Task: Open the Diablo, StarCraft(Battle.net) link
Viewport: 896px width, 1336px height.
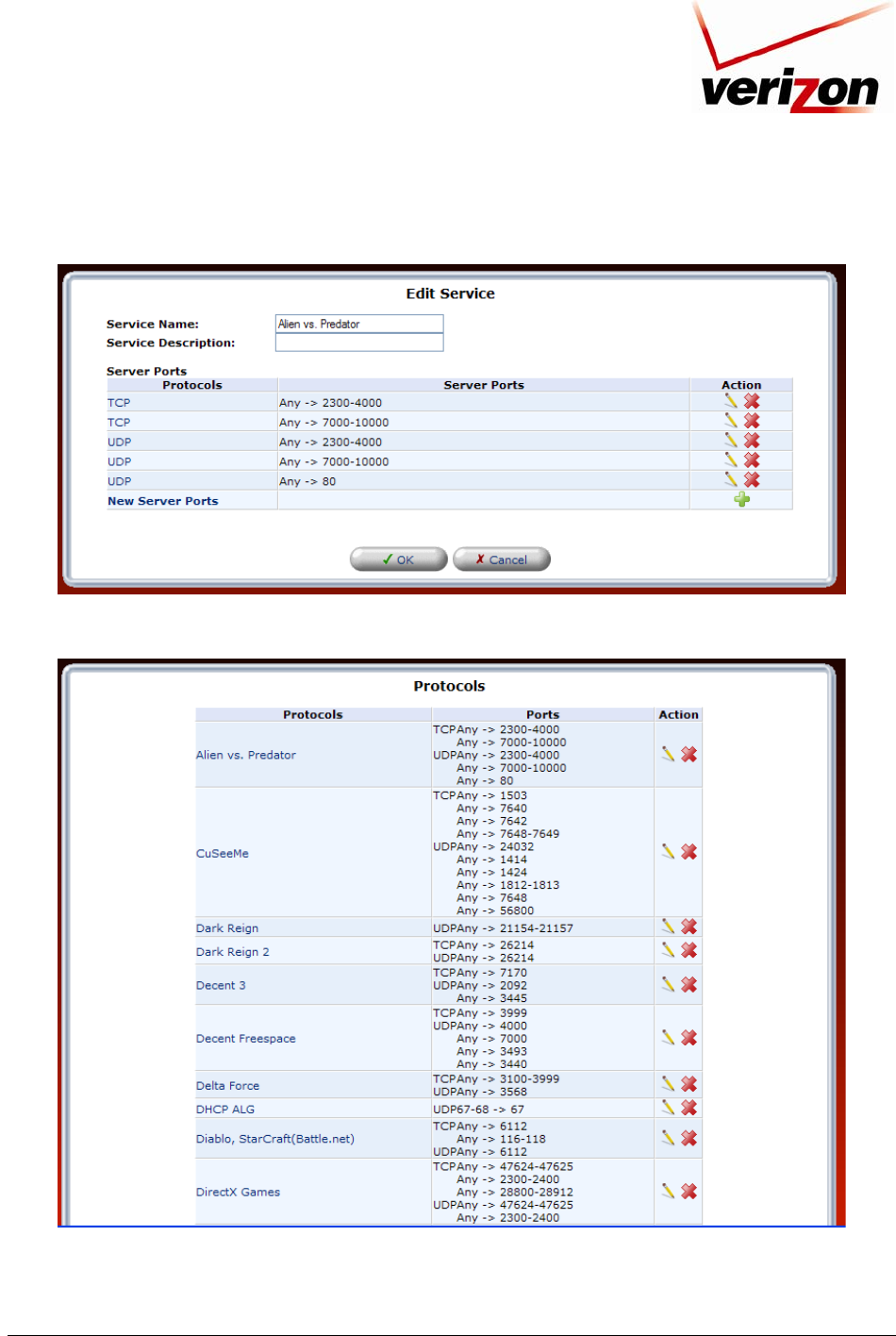Action: pos(275,1139)
